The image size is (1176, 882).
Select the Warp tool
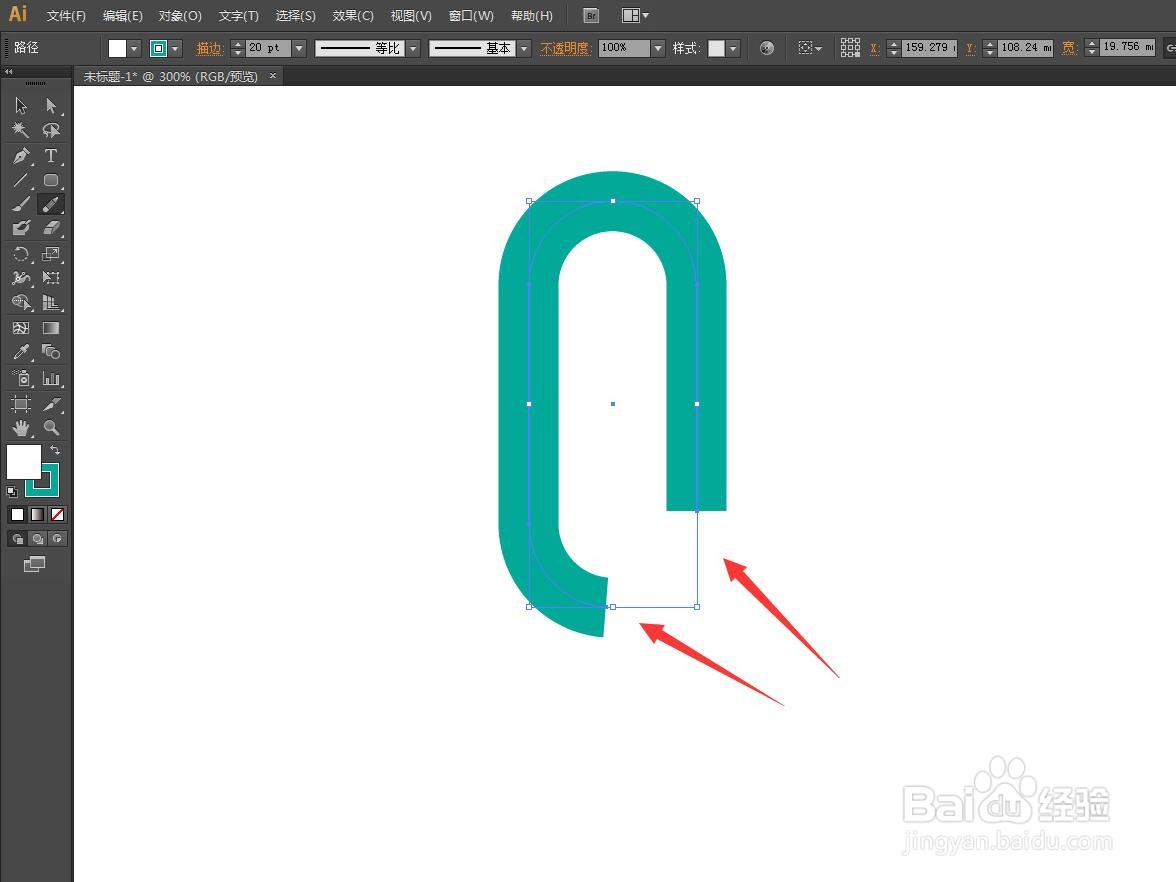pos(21,278)
